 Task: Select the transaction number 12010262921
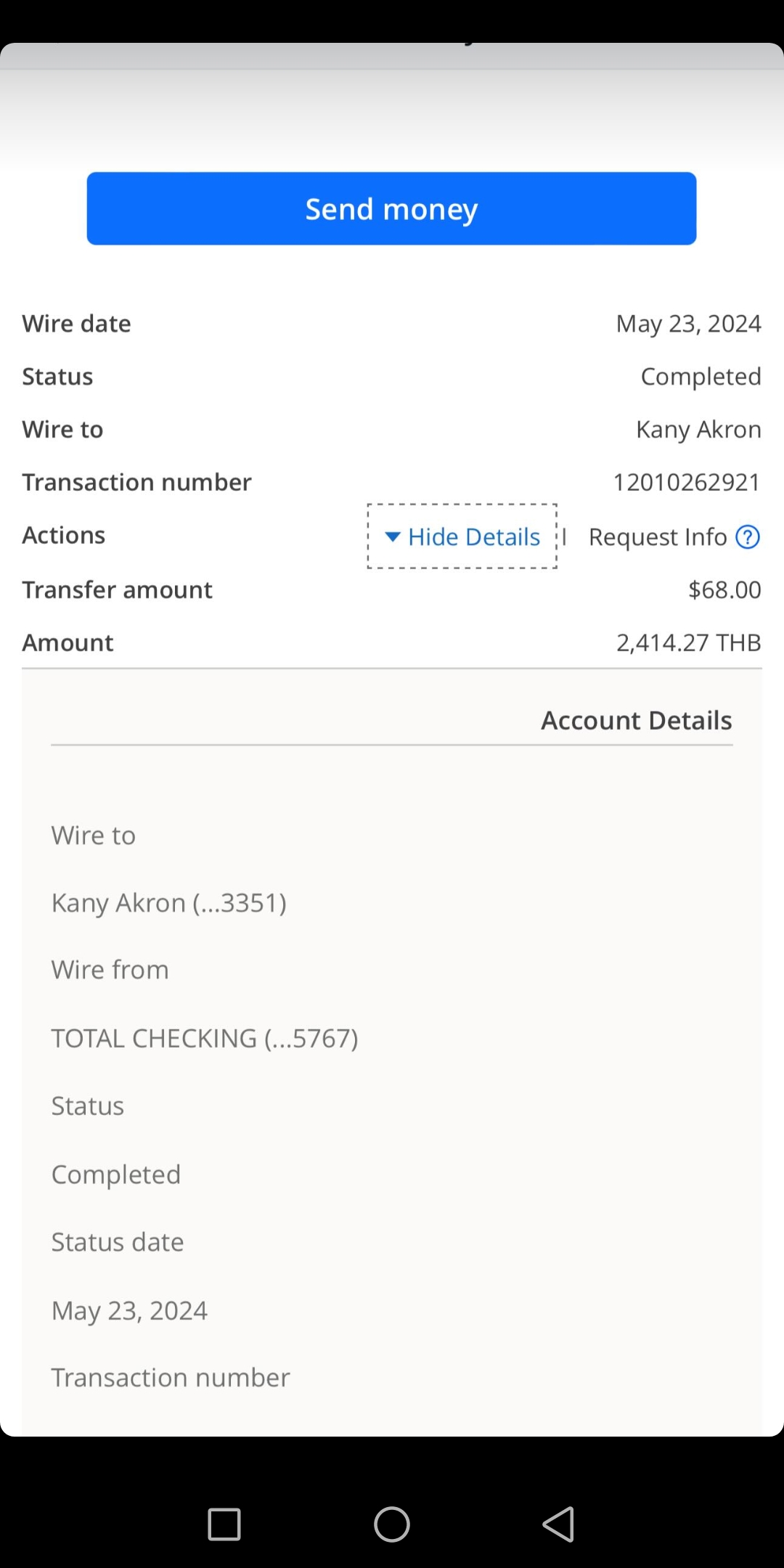(x=687, y=482)
